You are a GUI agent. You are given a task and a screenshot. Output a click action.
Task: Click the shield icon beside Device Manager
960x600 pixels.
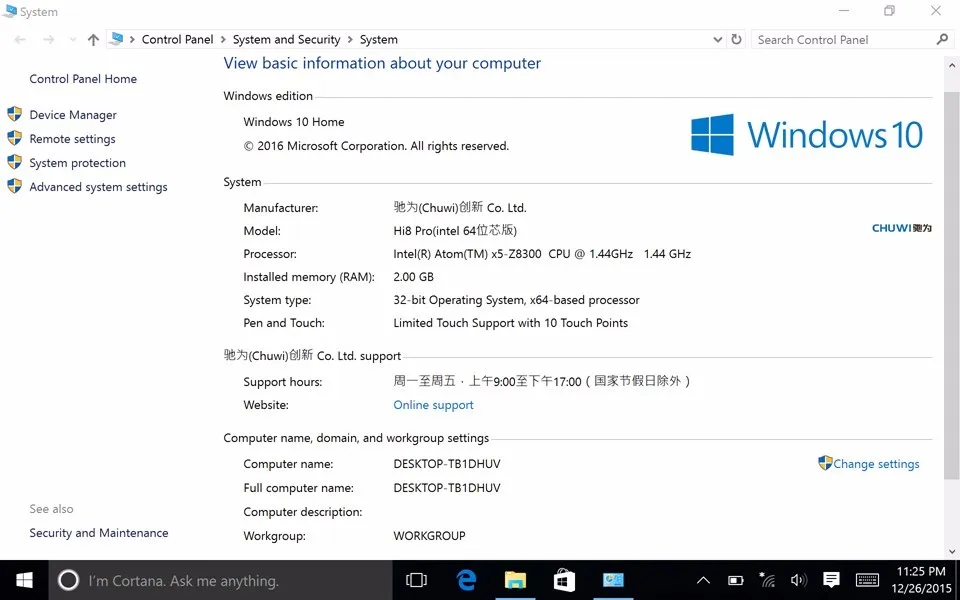point(15,114)
